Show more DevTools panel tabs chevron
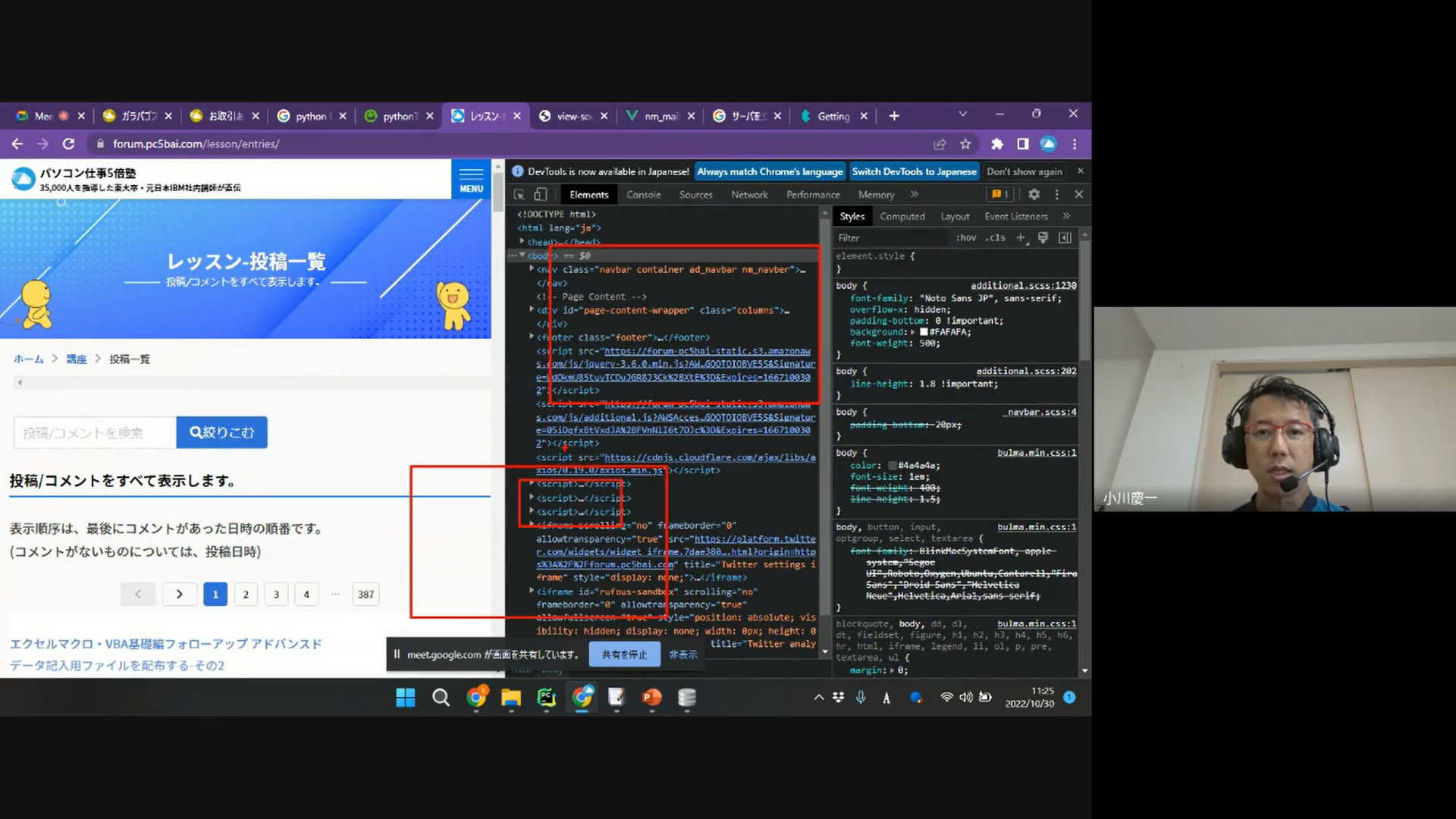This screenshot has width=1456, height=819. pyautogui.click(x=915, y=195)
